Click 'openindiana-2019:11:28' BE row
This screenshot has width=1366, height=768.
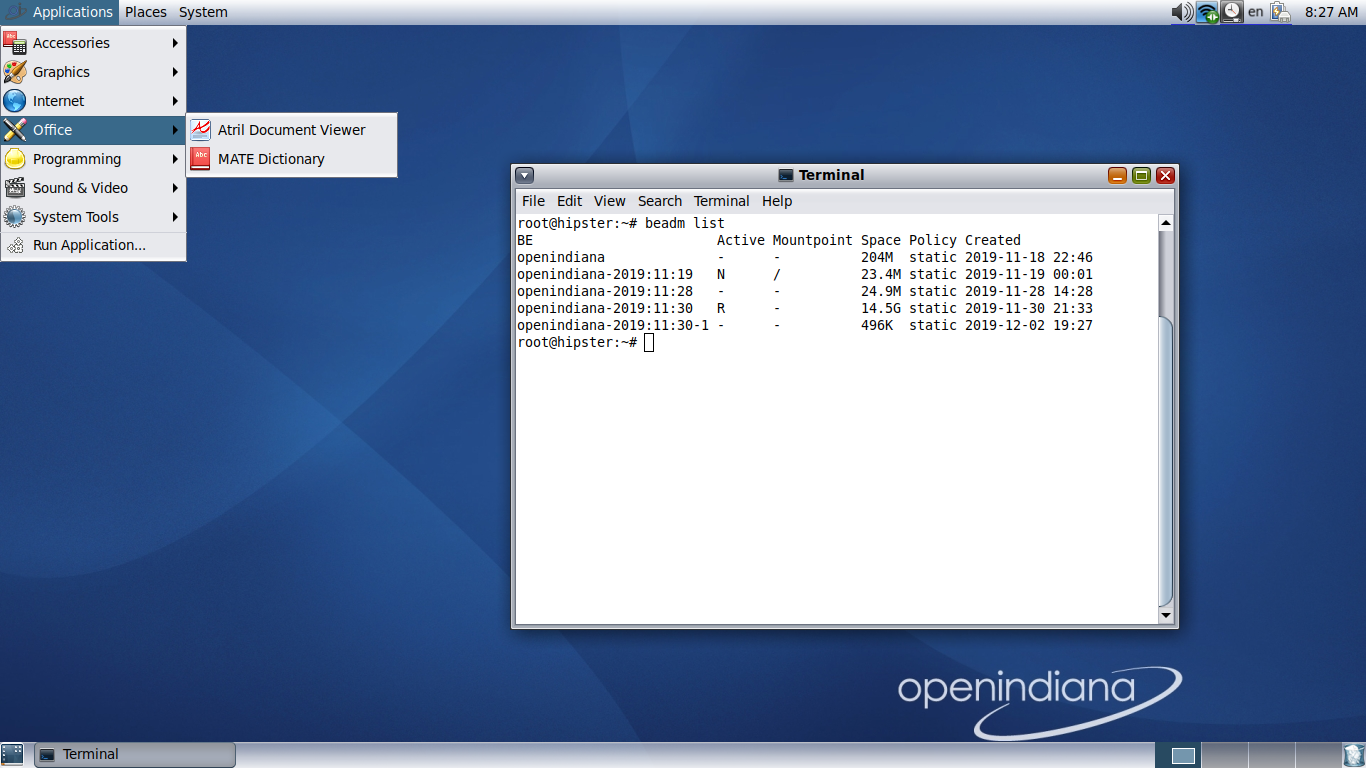tap(805, 291)
